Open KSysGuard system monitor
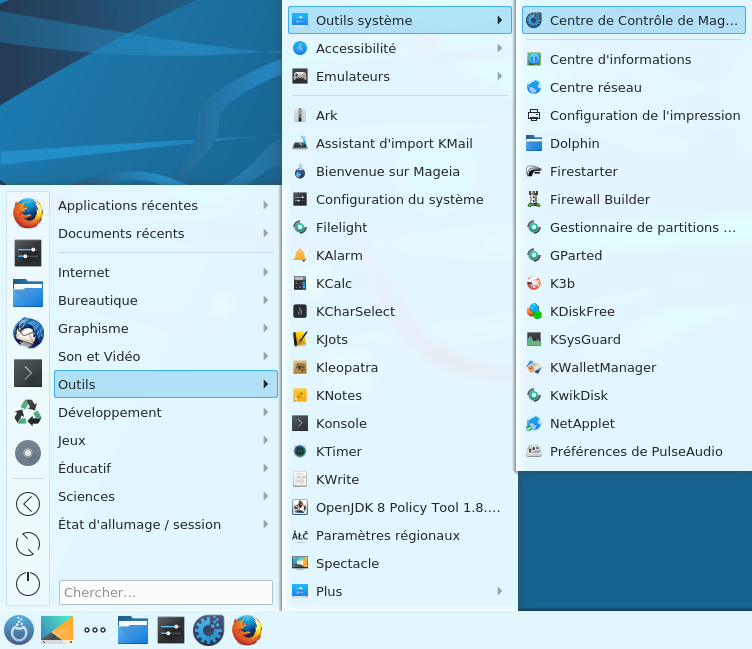The height and width of the screenshot is (649, 752). [634, 340]
